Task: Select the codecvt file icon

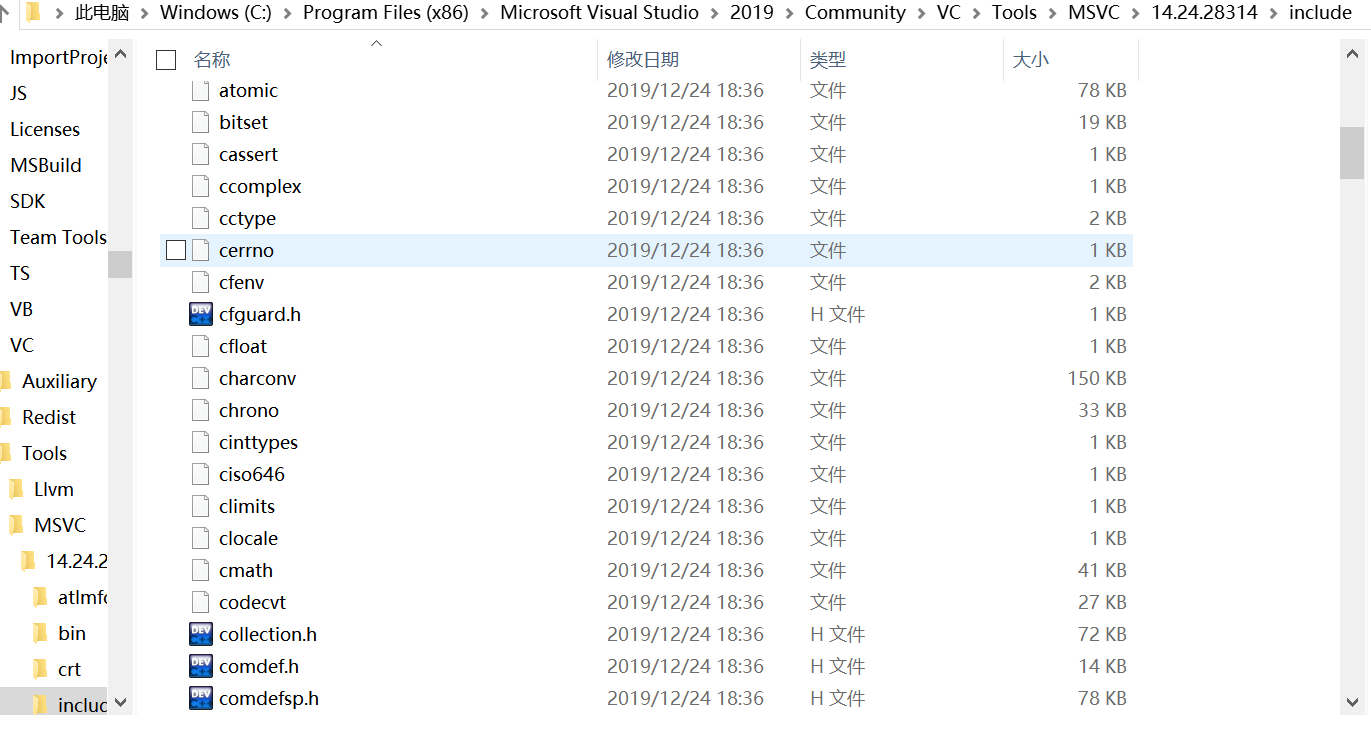Action: pyautogui.click(x=201, y=603)
